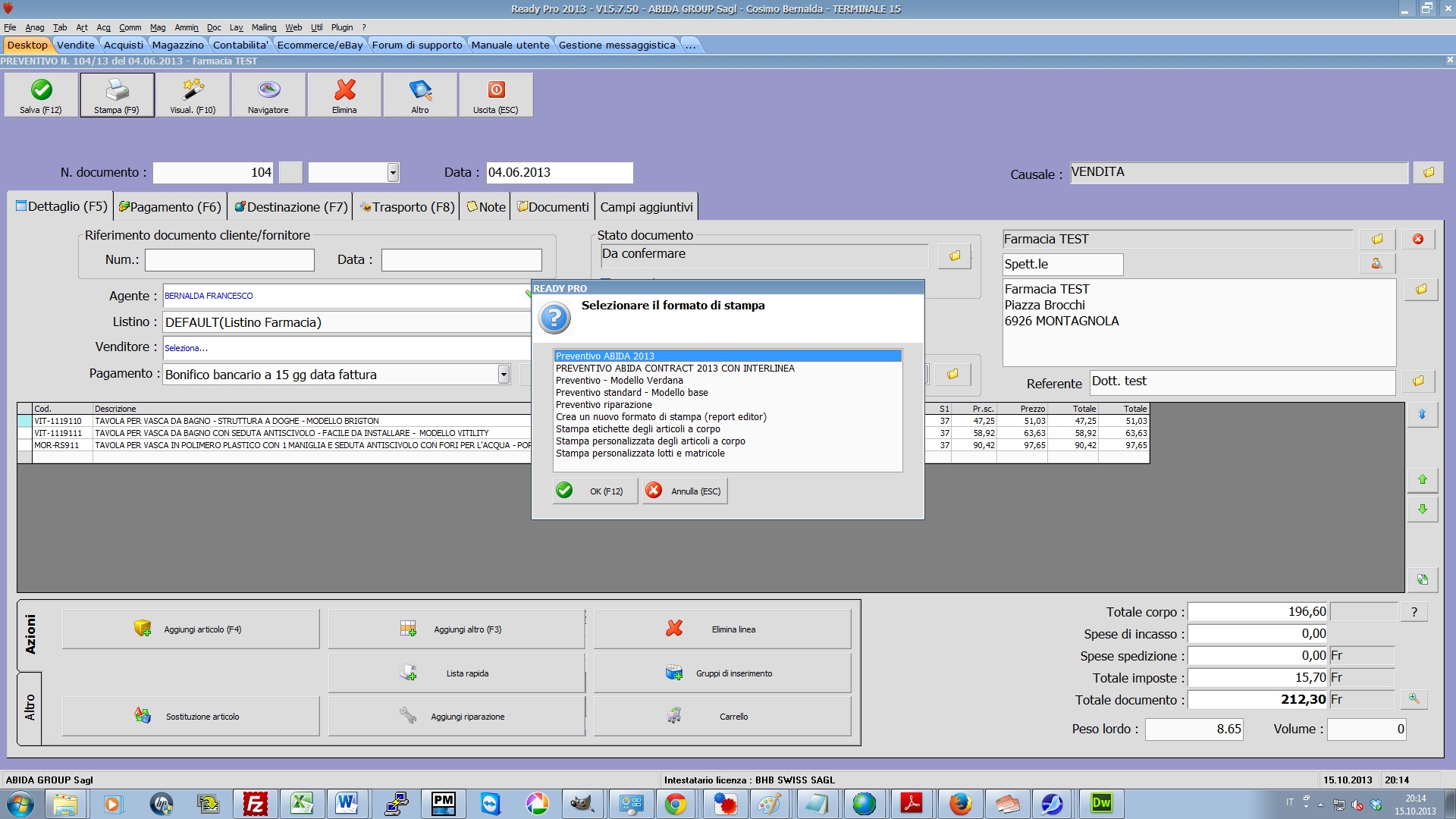This screenshot has height=819, width=1456.
Task: Open Trasporto (F8) tab
Action: coord(407,207)
